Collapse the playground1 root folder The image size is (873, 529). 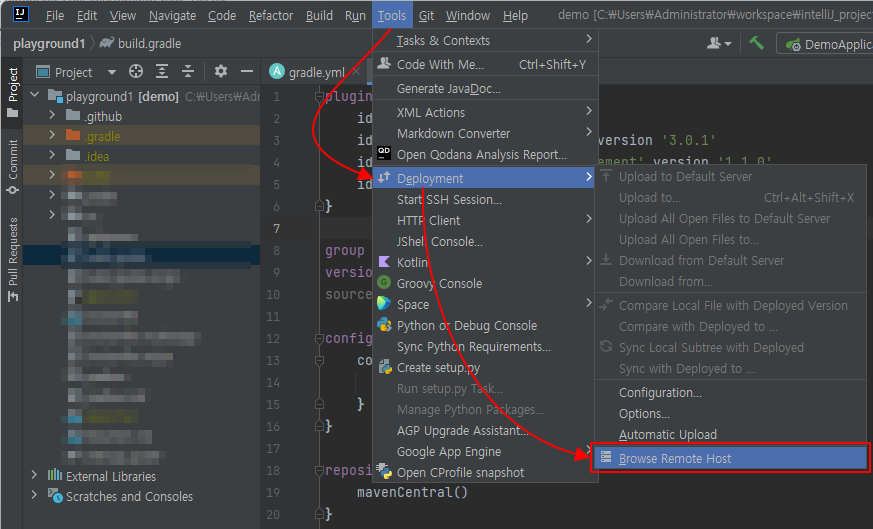[x=35, y=95]
